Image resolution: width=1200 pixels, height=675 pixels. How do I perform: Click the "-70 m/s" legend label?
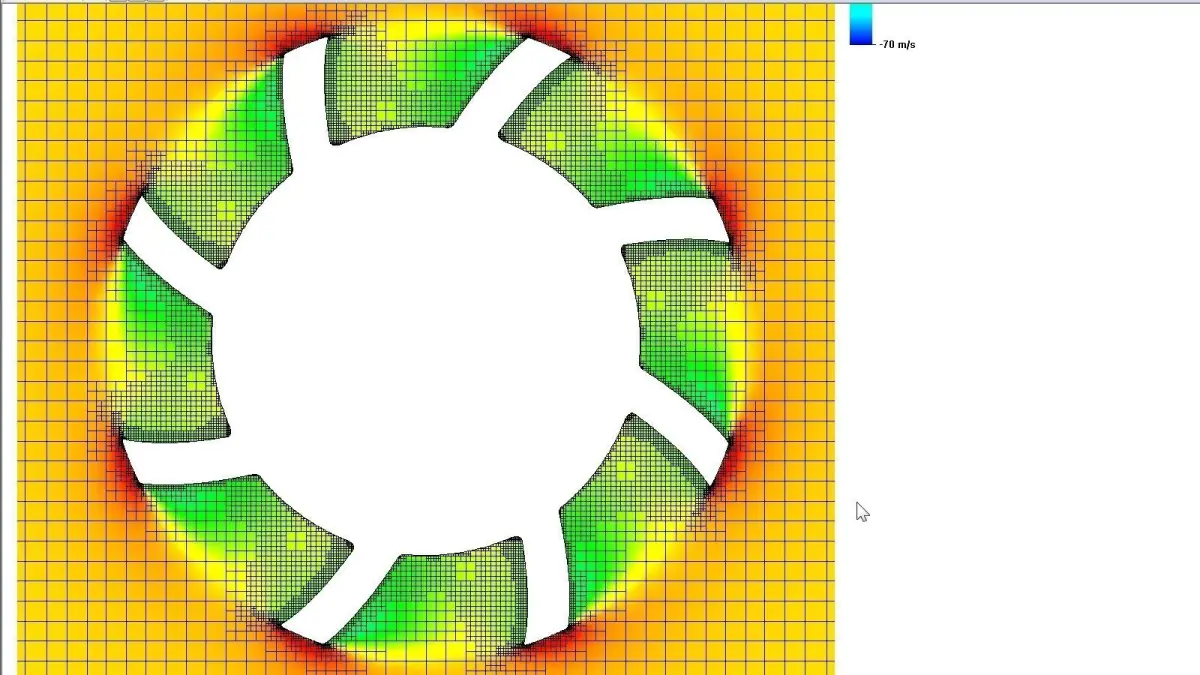click(x=897, y=45)
